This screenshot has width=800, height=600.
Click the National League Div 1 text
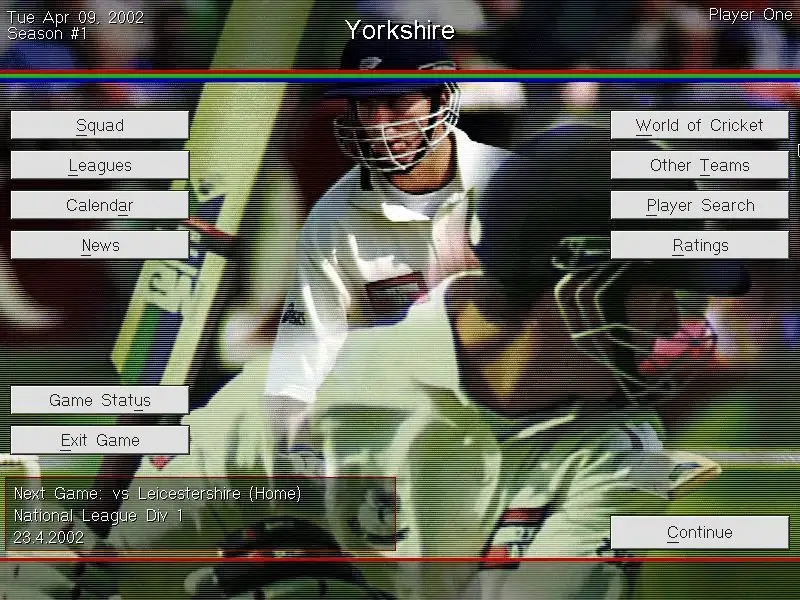click(x=98, y=516)
